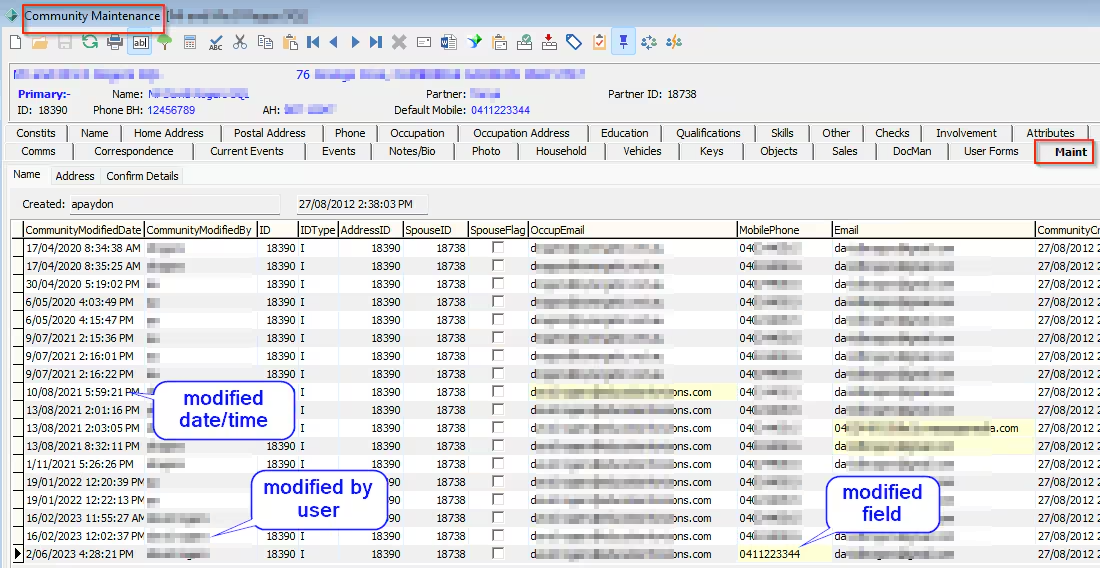Image resolution: width=1100 pixels, height=568 pixels.
Task: Toggle SpouseFlag checkbox in 2/06/2023 row
Action: (x=497, y=553)
